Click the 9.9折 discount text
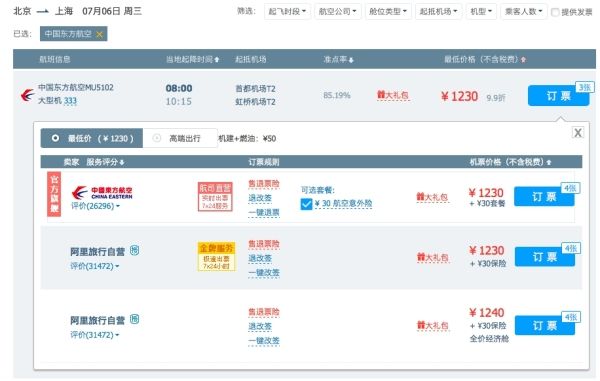The image size is (600, 381). pos(496,98)
